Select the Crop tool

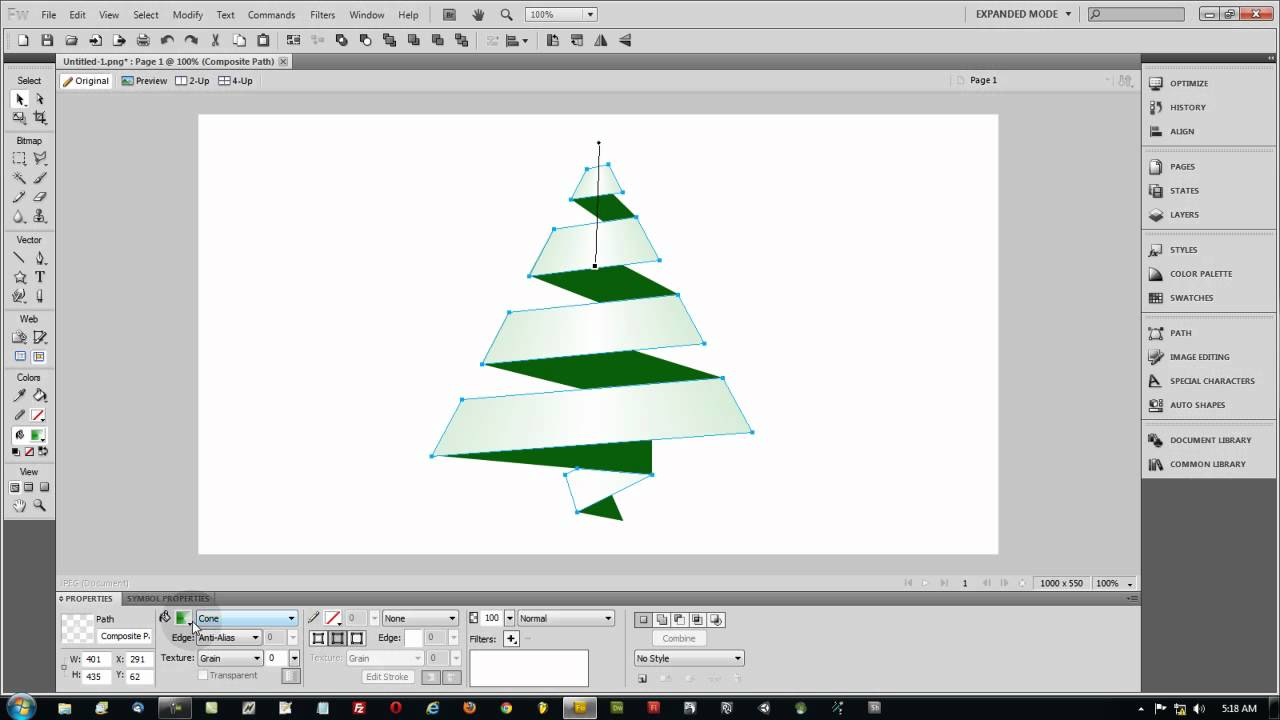[x=40, y=118]
